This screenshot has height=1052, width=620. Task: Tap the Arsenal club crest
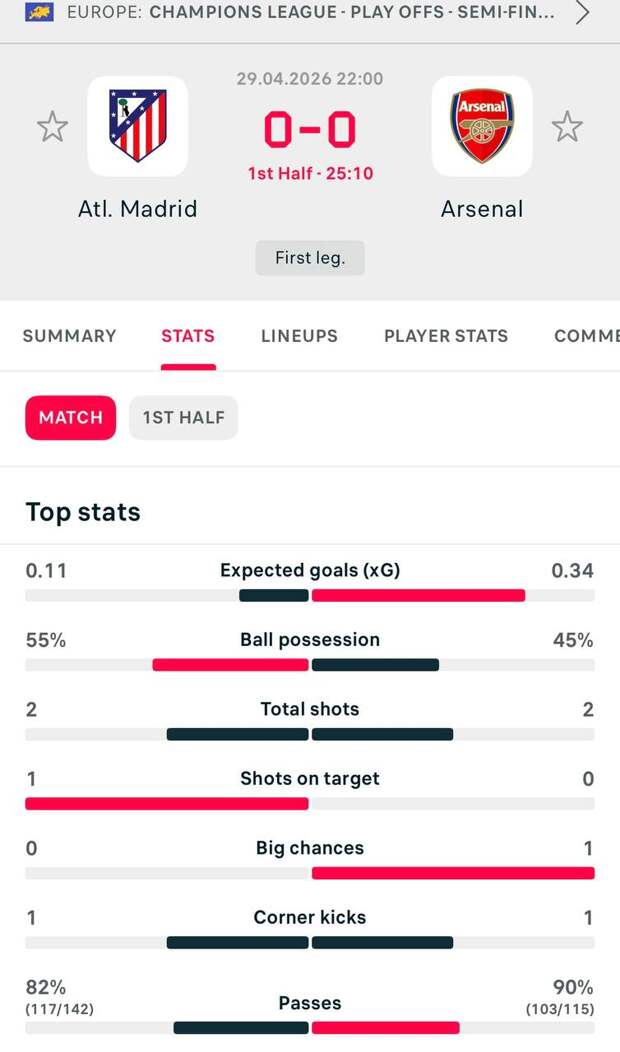482,126
